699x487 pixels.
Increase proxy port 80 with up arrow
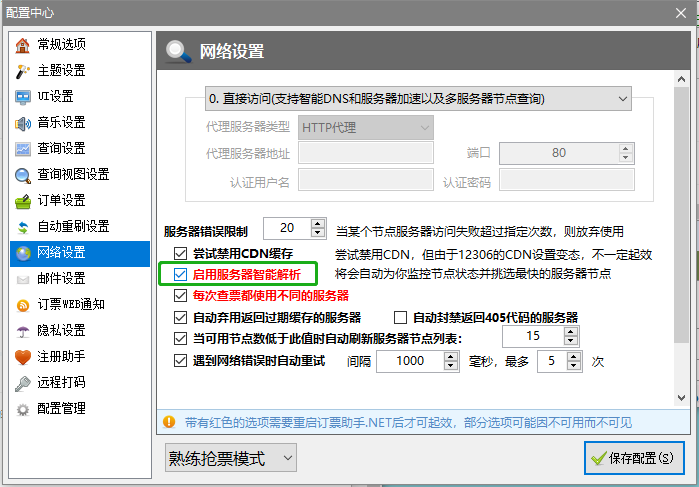pos(626,149)
